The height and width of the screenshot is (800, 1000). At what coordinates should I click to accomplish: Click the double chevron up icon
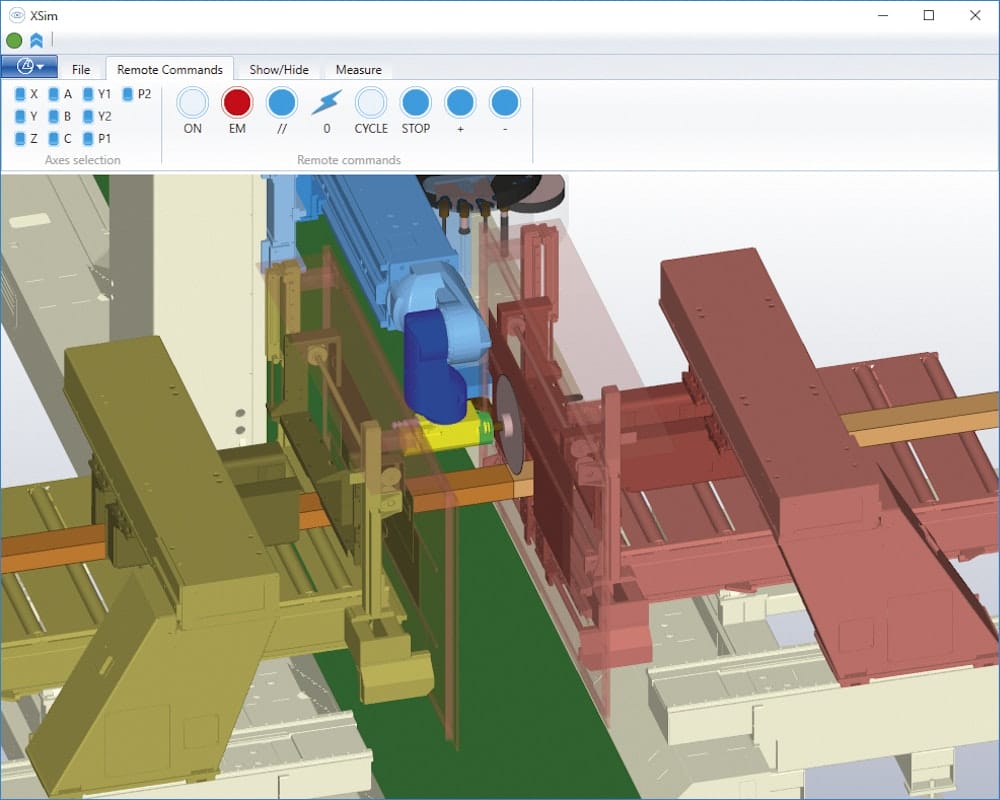coord(36,40)
